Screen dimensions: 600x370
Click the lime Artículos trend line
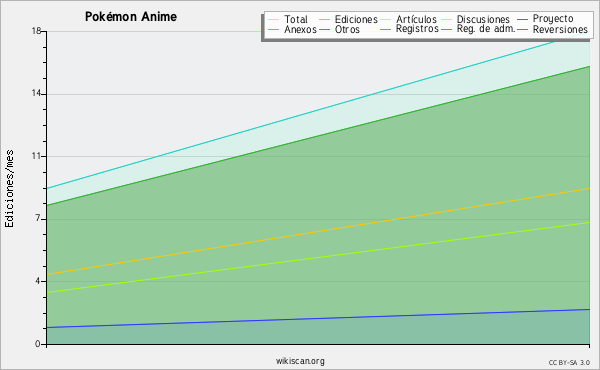pyautogui.click(x=318, y=258)
